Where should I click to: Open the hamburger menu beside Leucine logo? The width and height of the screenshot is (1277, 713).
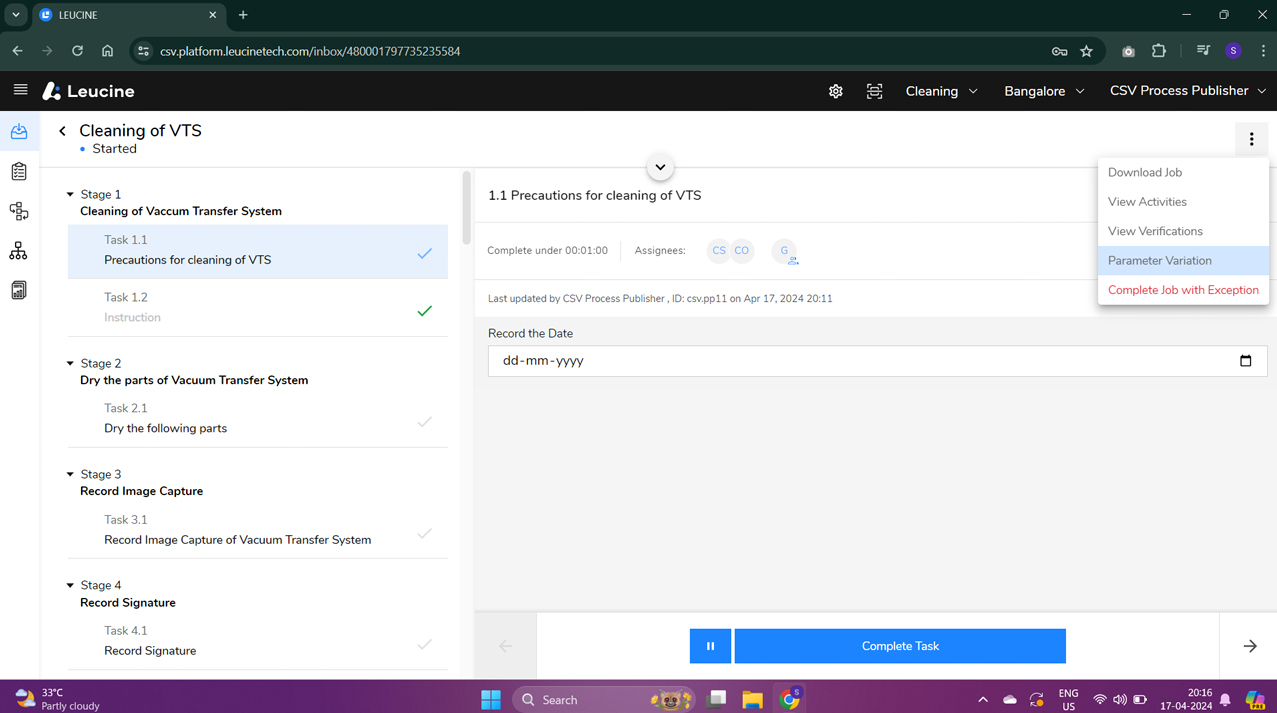pyautogui.click(x=20, y=90)
